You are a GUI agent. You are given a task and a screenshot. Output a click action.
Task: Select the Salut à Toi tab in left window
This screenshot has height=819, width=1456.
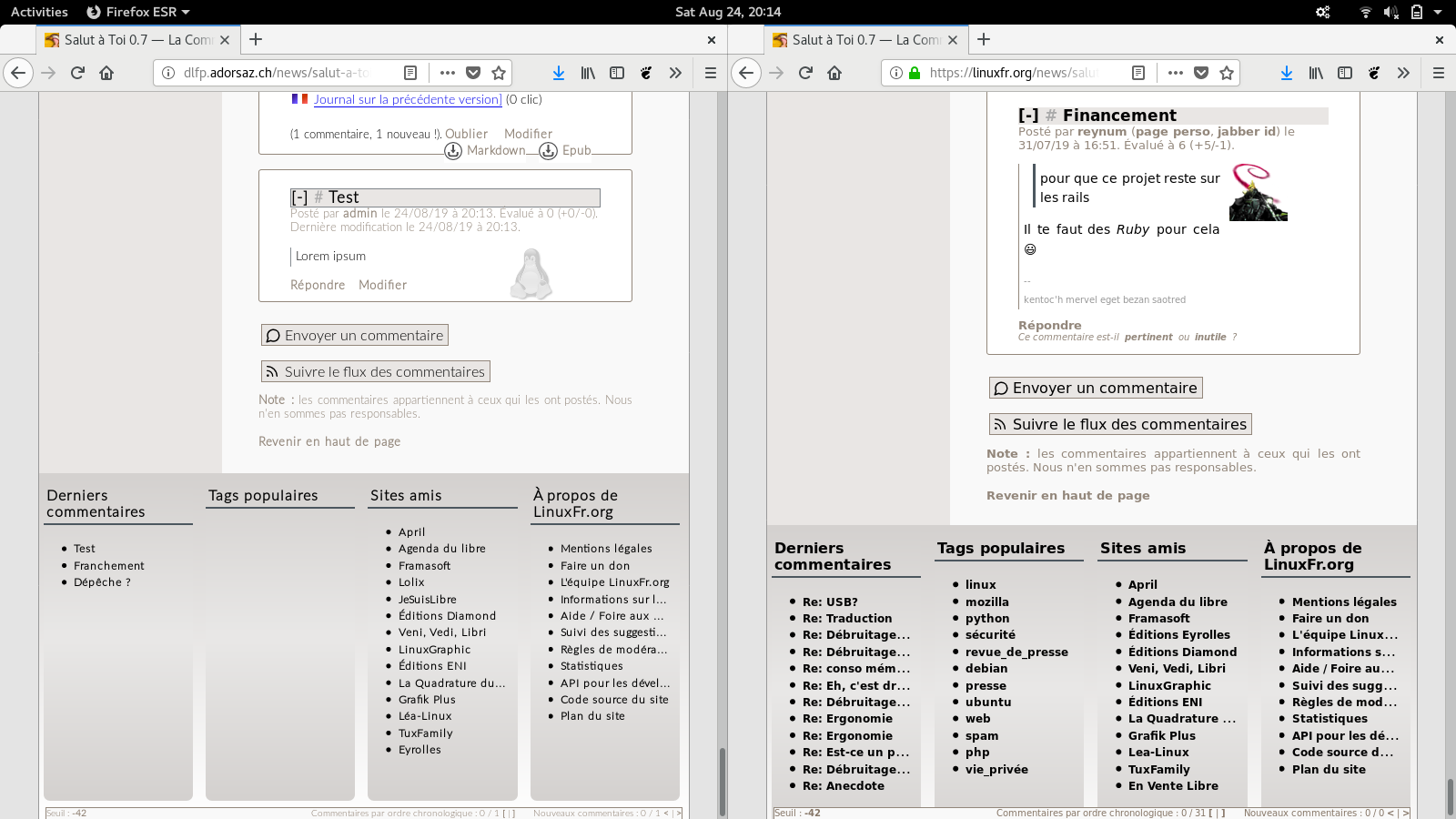138,40
